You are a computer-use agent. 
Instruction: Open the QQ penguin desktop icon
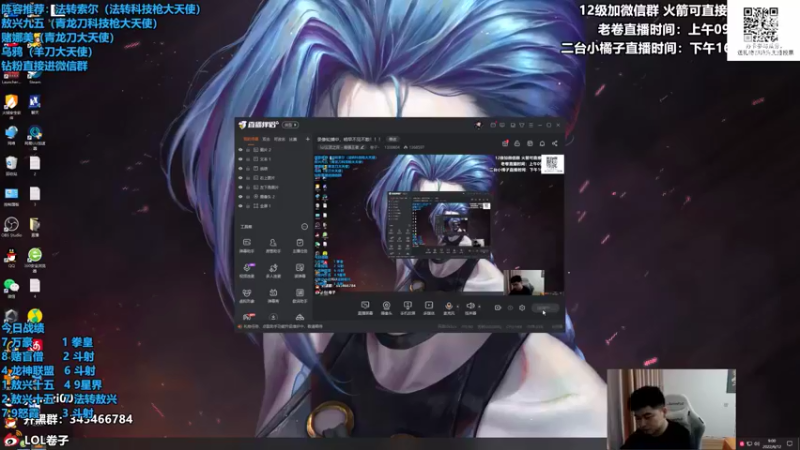click(x=11, y=258)
